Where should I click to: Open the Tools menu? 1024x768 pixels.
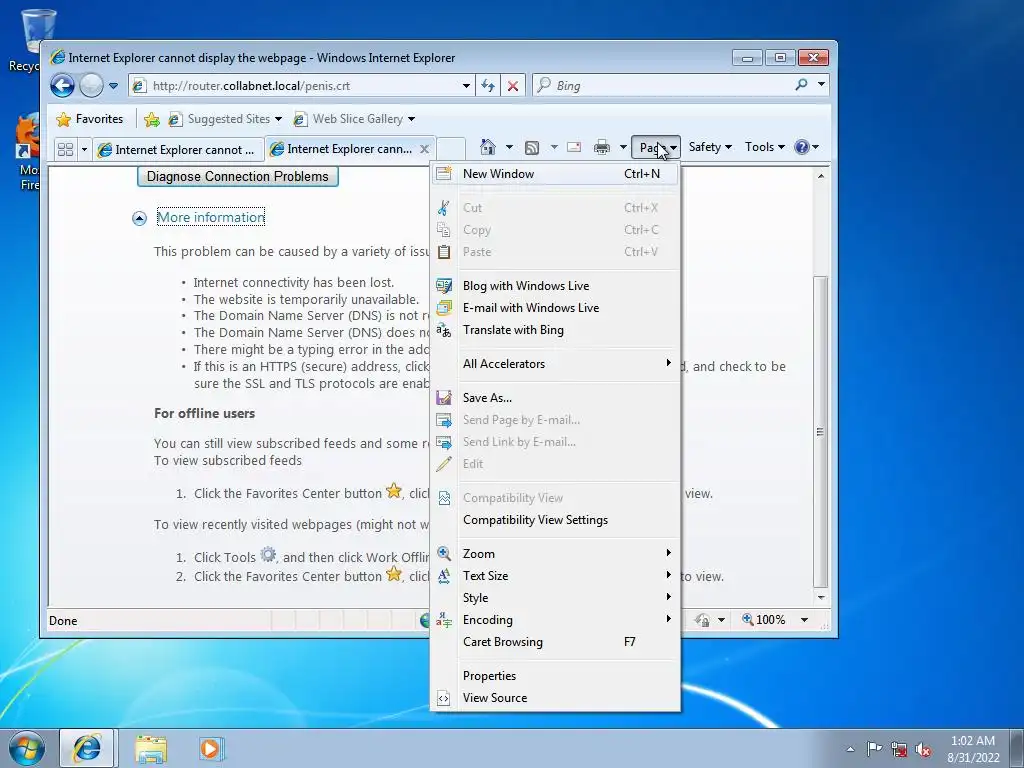tap(765, 147)
